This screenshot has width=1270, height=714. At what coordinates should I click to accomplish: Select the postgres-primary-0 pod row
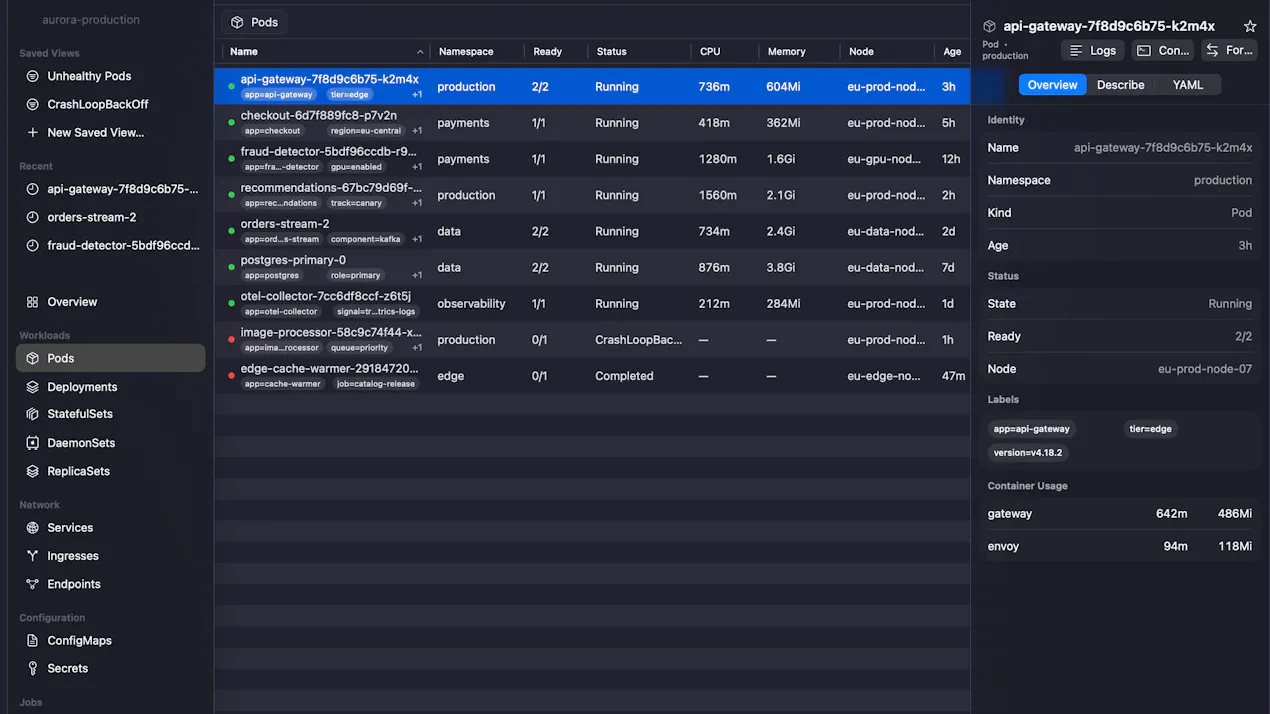[592, 267]
